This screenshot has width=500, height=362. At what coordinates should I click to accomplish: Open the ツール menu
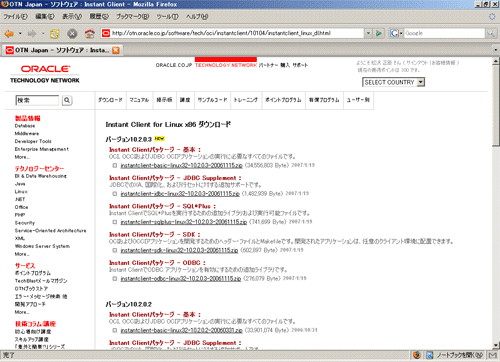(167, 16)
